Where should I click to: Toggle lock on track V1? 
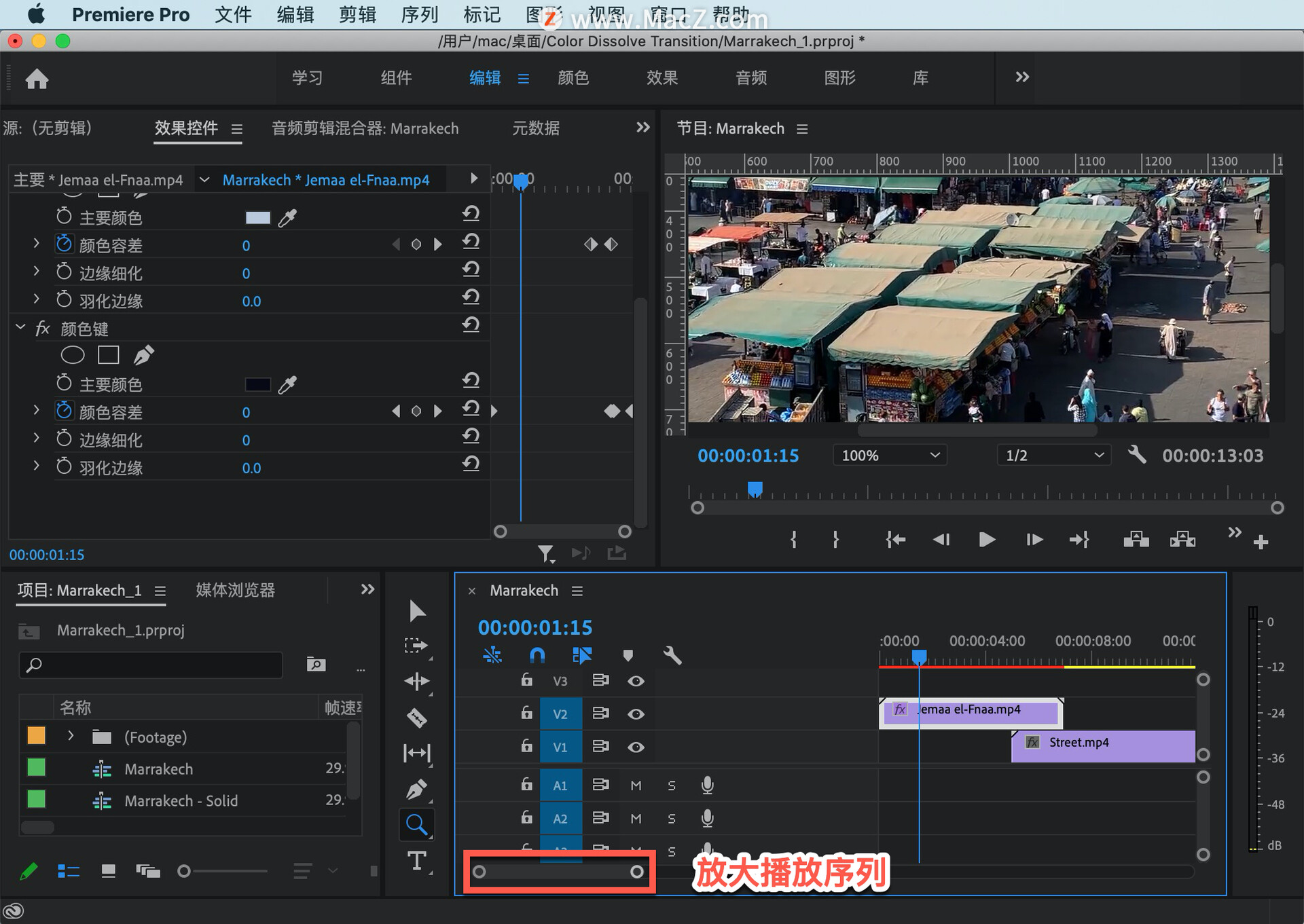click(x=526, y=746)
